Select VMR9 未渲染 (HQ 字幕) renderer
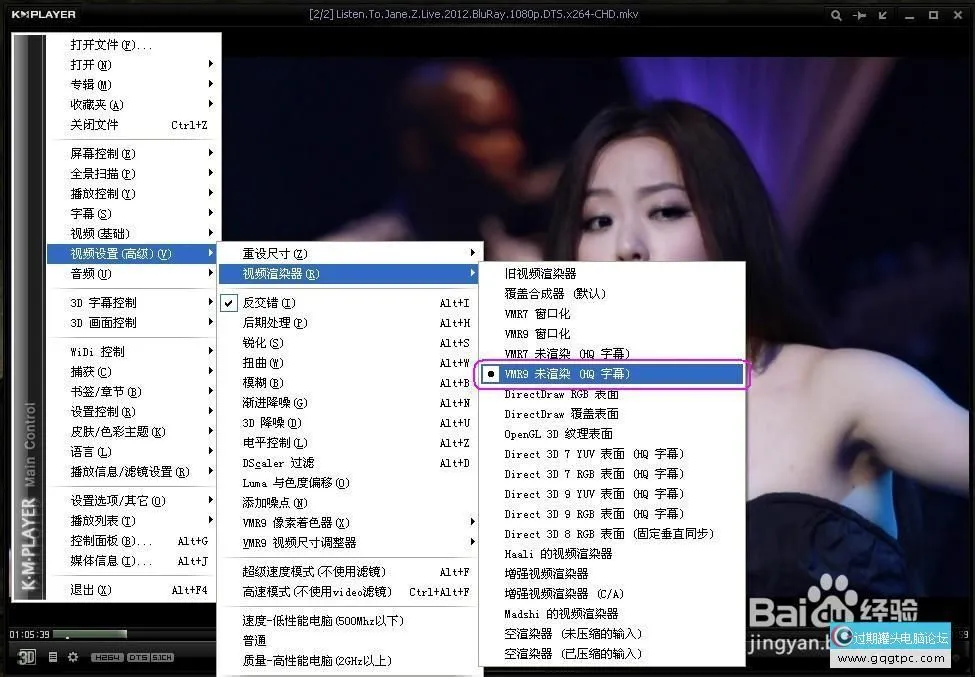The image size is (975, 677). [610, 374]
